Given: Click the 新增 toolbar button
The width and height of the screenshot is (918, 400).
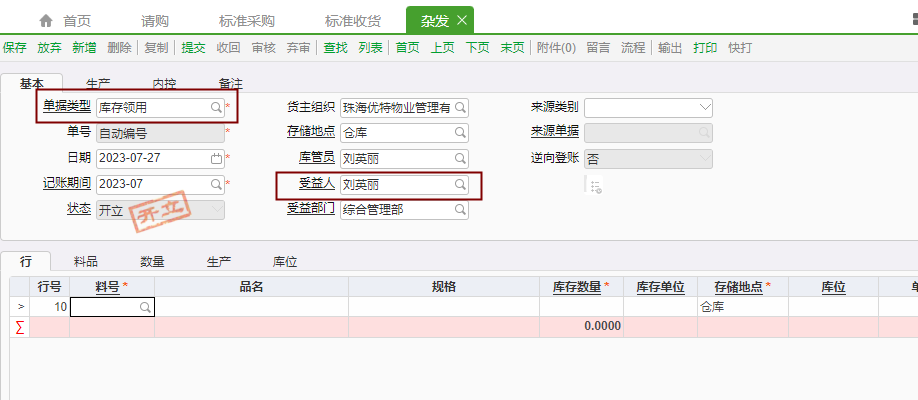Looking at the screenshot, I should (x=84, y=48).
